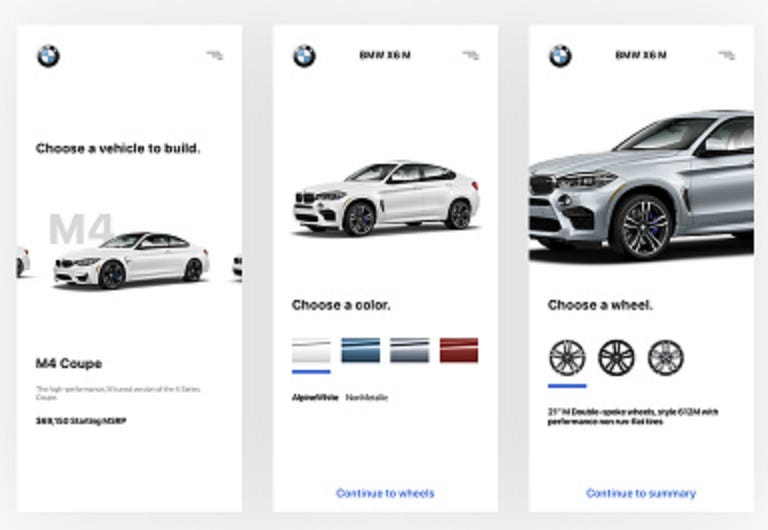Click the Alpine White color name label
The height and width of the screenshot is (530, 768).
coord(315,397)
